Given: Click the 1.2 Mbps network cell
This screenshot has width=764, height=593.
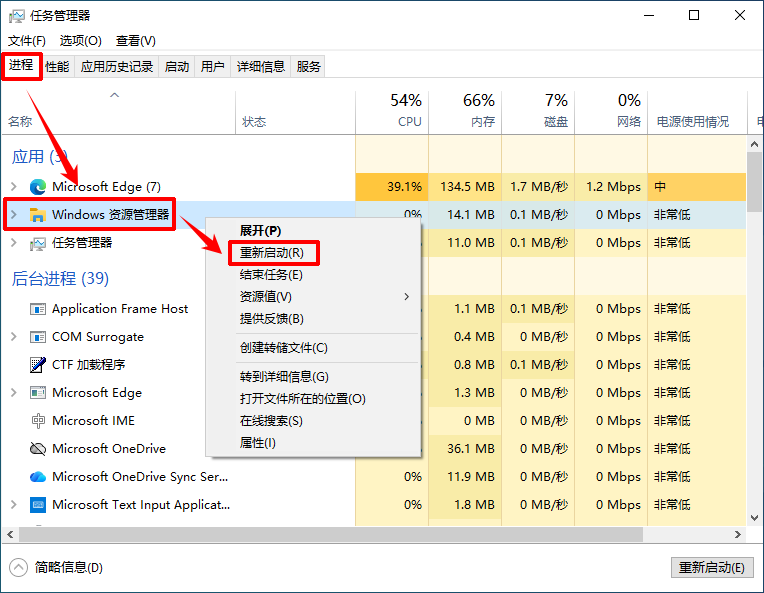Looking at the screenshot, I should (613, 187).
